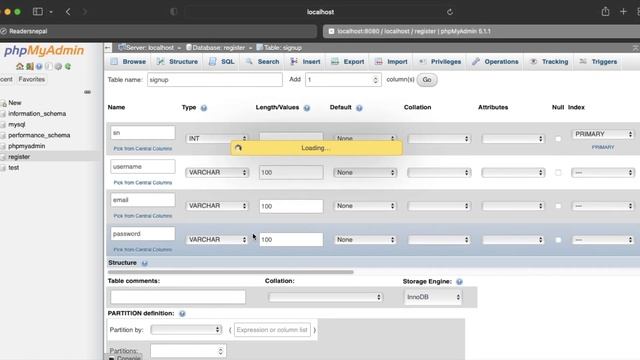Go back with the browser back arrow
The height and width of the screenshot is (360, 640).
pyautogui.click(x=68, y=12)
